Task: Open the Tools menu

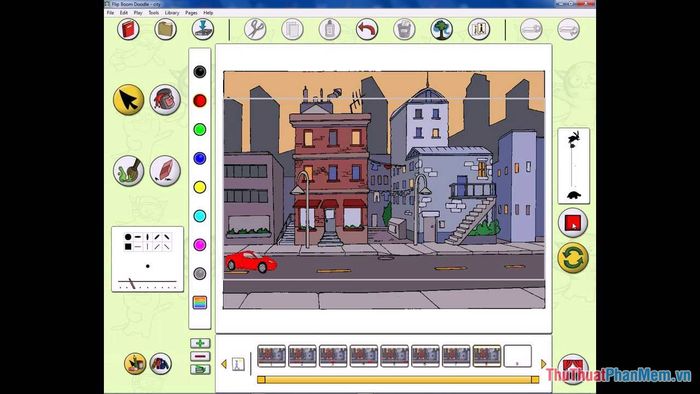Action: (x=154, y=13)
